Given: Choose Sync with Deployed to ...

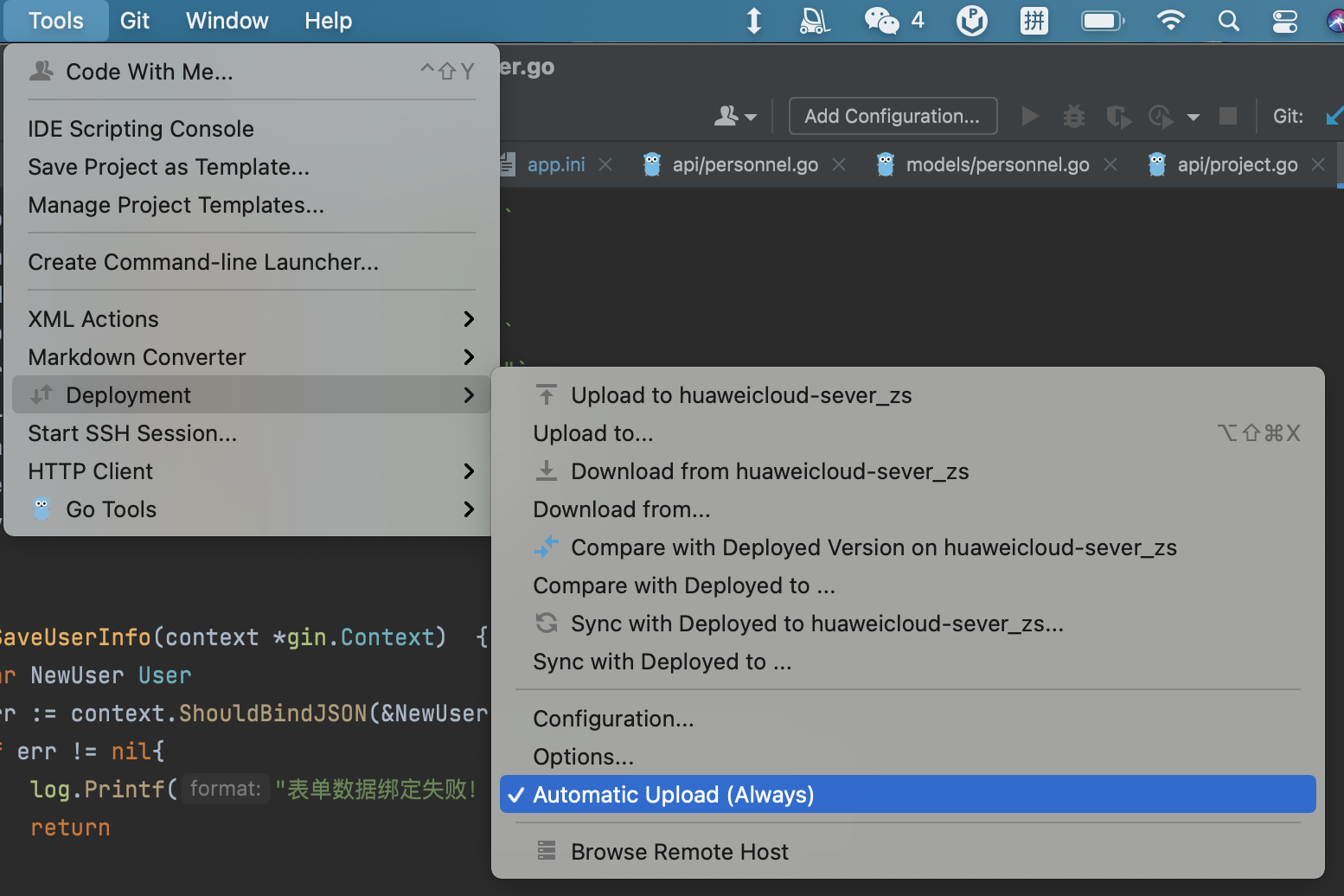Looking at the screenshot, I should point(908,662).
